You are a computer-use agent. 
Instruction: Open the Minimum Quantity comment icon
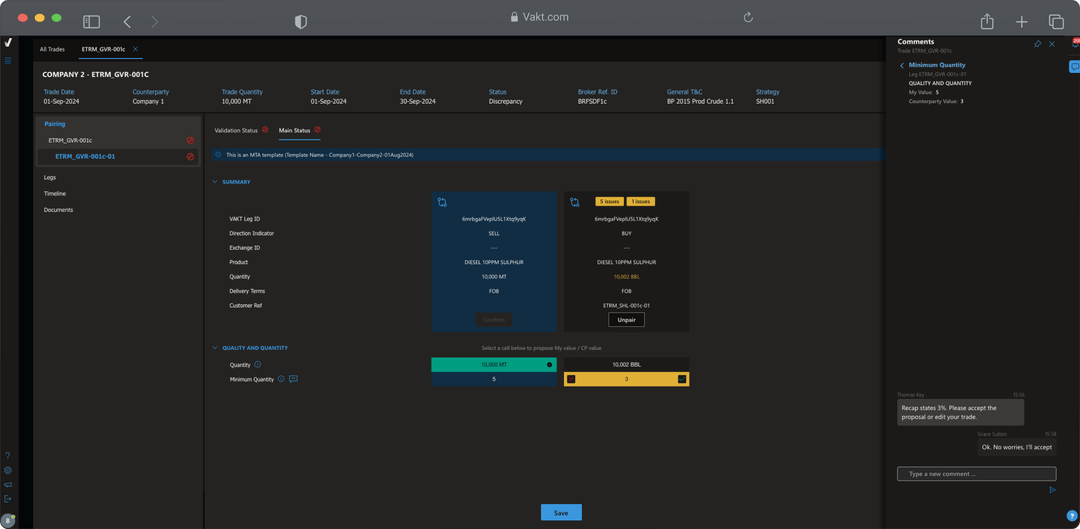[293, 379]
